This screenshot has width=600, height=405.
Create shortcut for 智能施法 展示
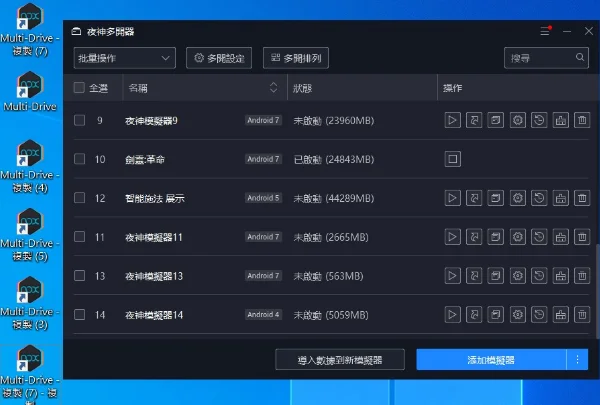pyautogui.click(x=474, y=198)
